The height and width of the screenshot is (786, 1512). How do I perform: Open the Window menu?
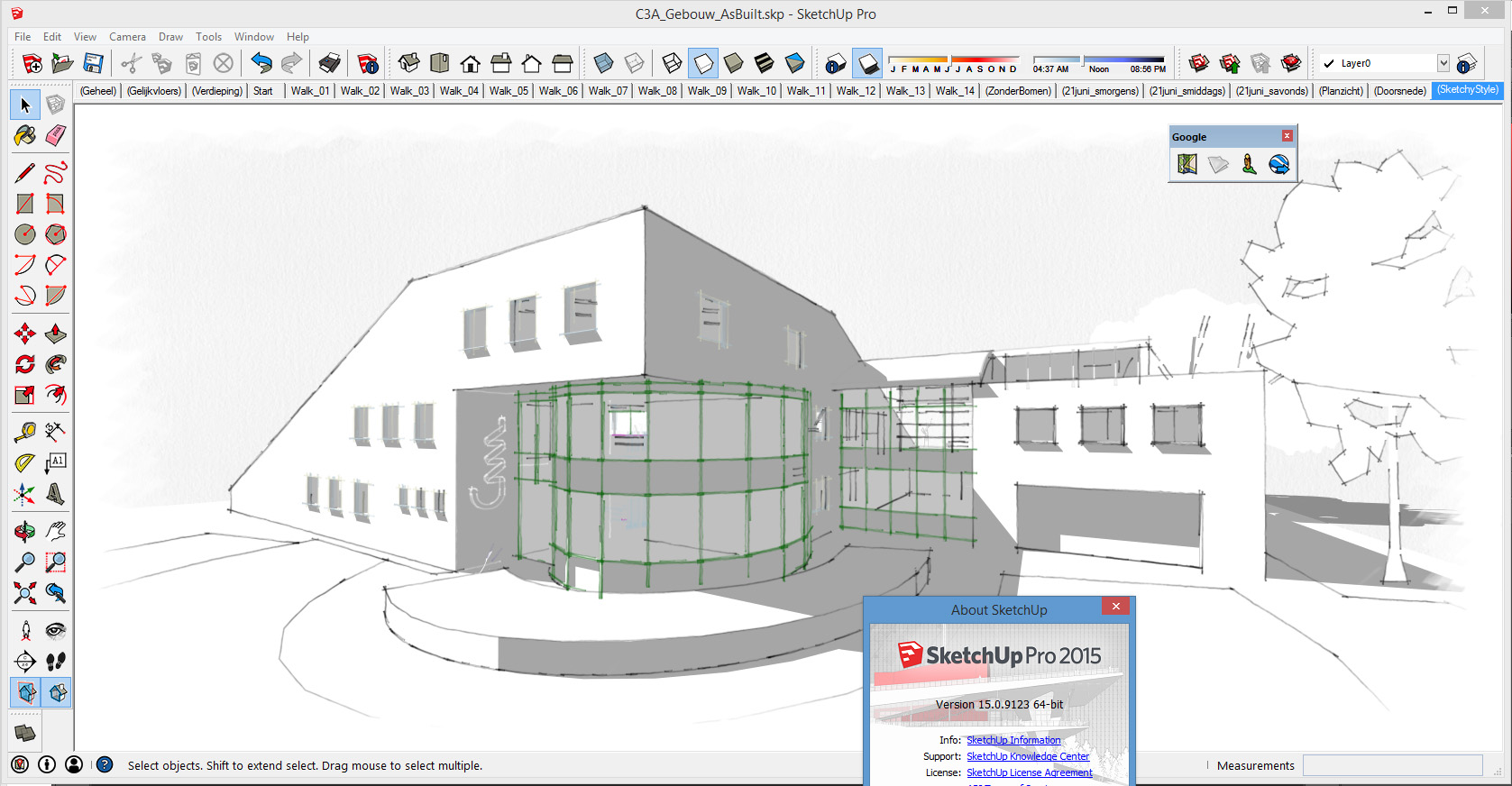point(253,37)
